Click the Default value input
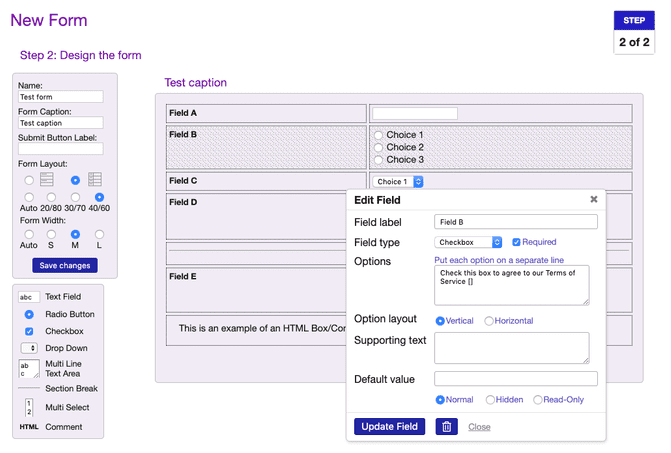 pos(516,379)
